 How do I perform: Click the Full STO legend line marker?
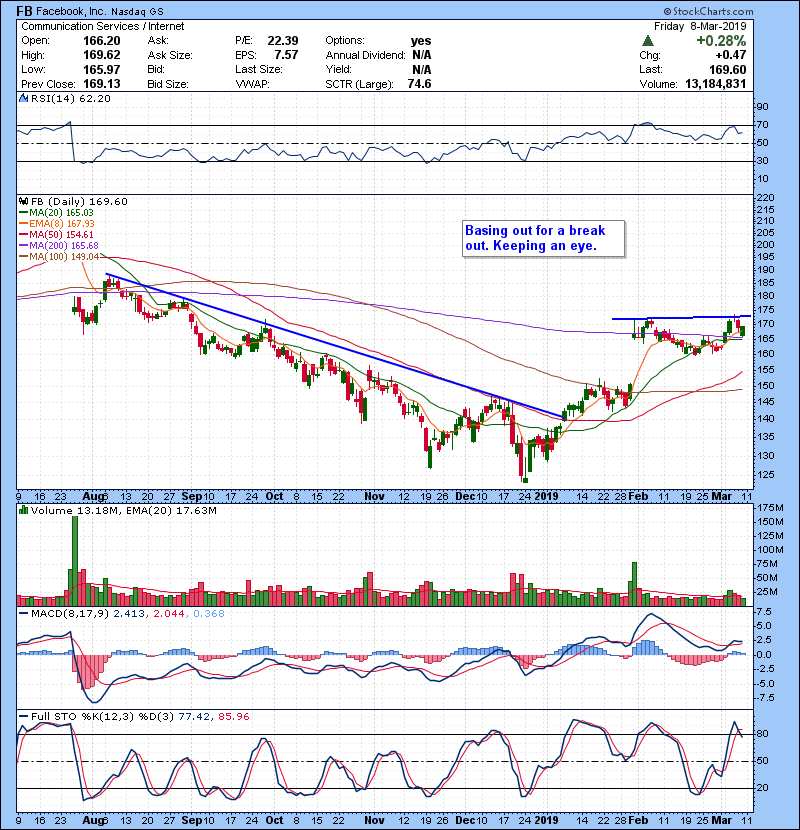[x=23, y=716]
